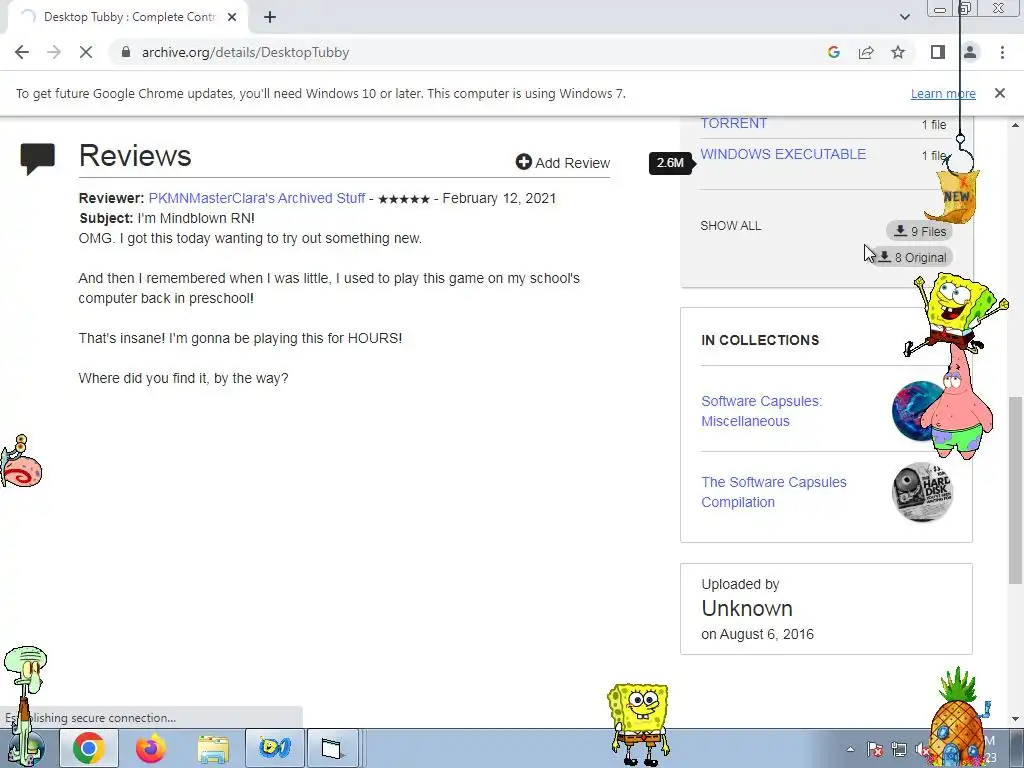Viewport: 1024px width, 768px height.
Task: Click the I'm Mindblown RN! subject
Action: click(196, 218)
